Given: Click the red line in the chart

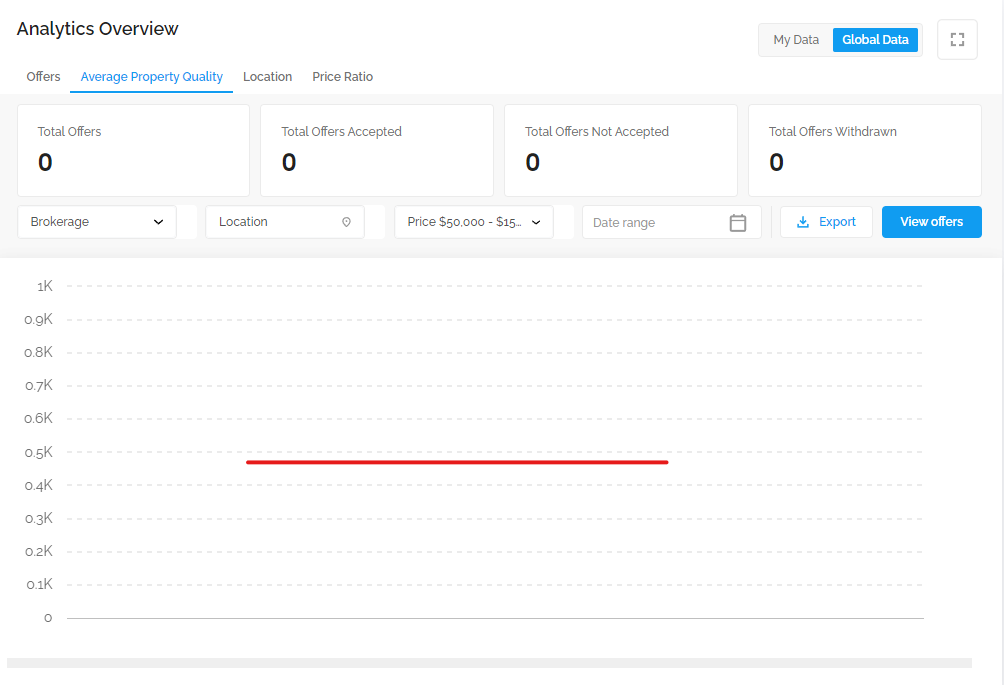Looking at the screenshot, I should 457,462.
